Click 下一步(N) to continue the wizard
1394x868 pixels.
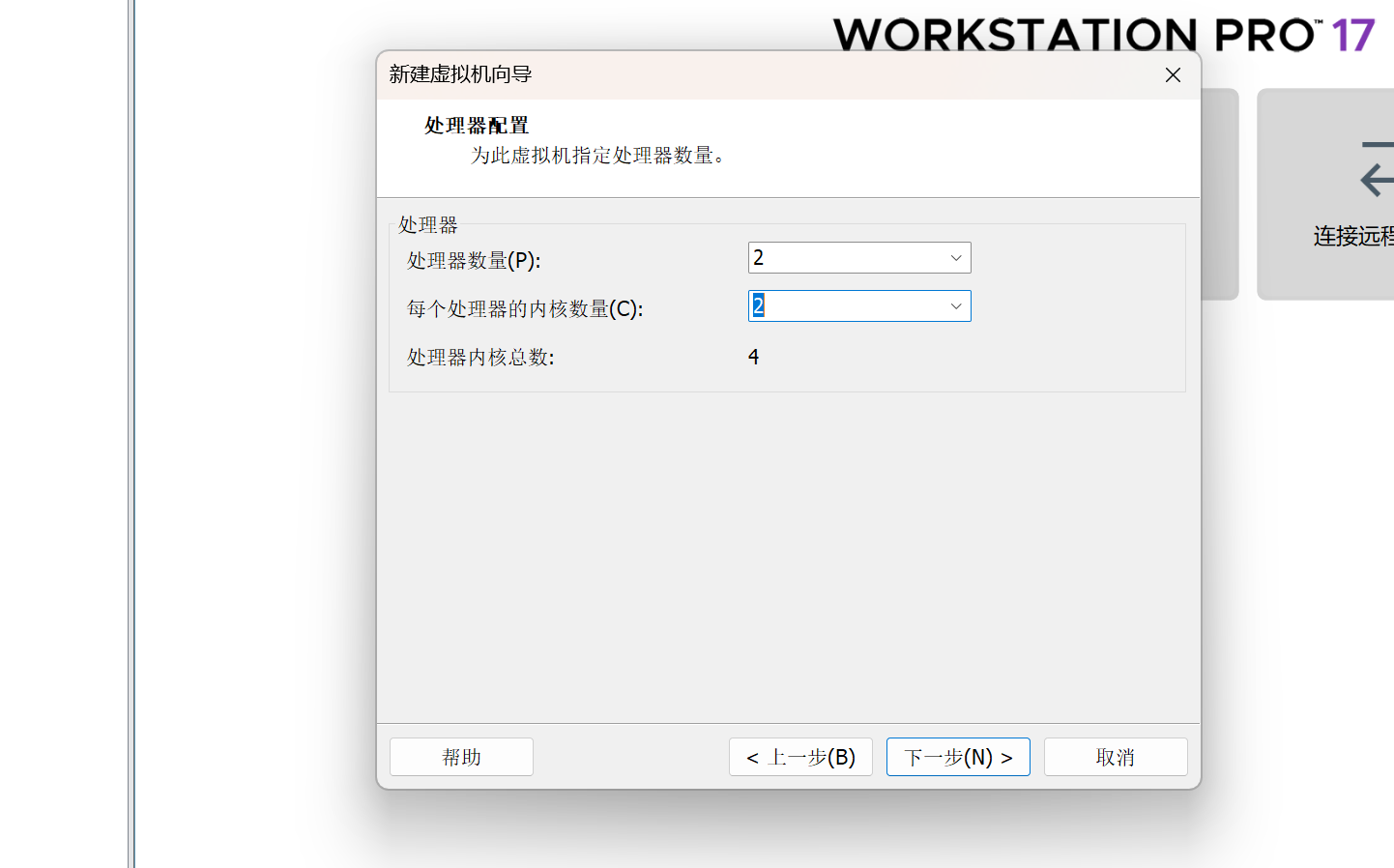958,757
